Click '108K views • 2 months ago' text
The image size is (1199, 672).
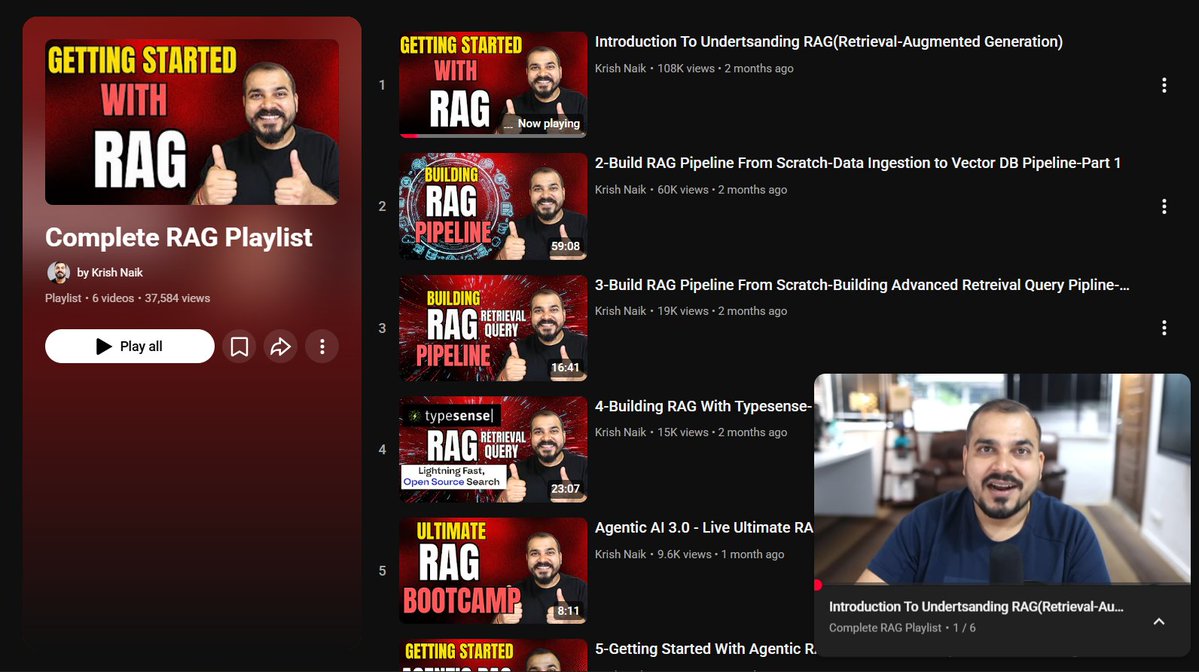(x=726, y=68)
